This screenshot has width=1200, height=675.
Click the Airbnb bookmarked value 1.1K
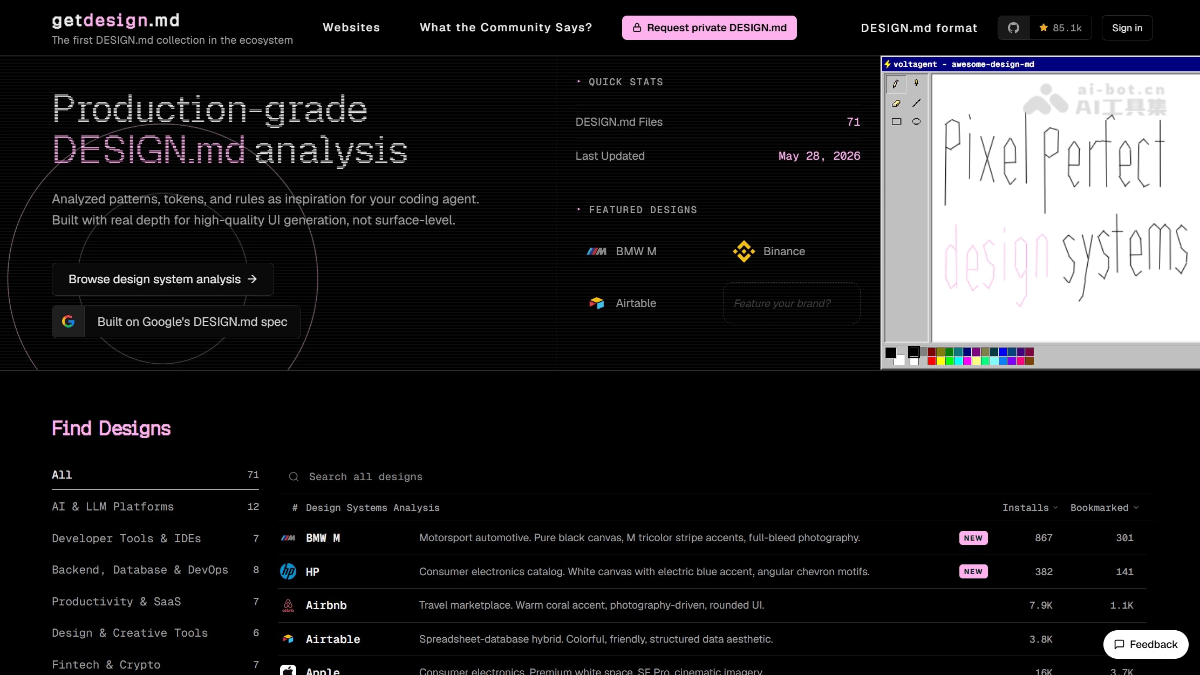pos(1122,605)
